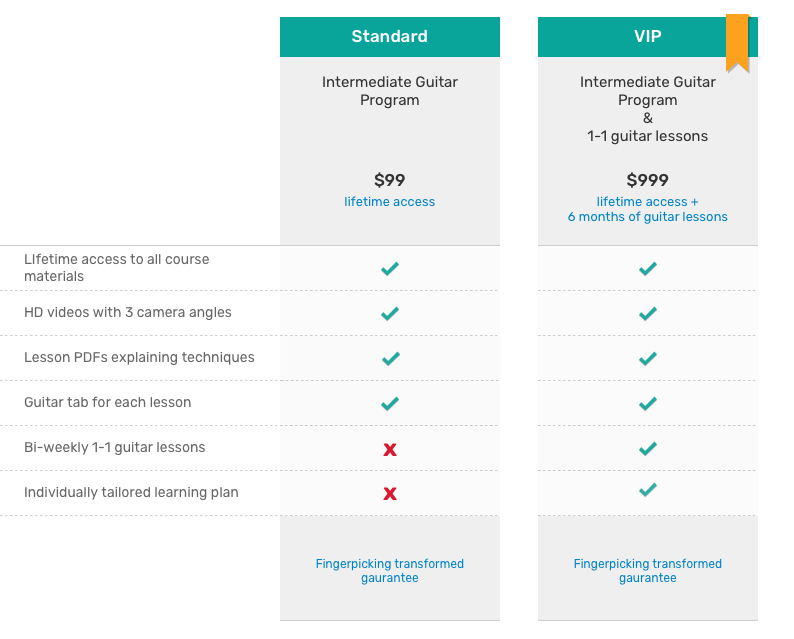
Task: Click Standard checkmark for Lesson PDFs row
Action: 390,358
